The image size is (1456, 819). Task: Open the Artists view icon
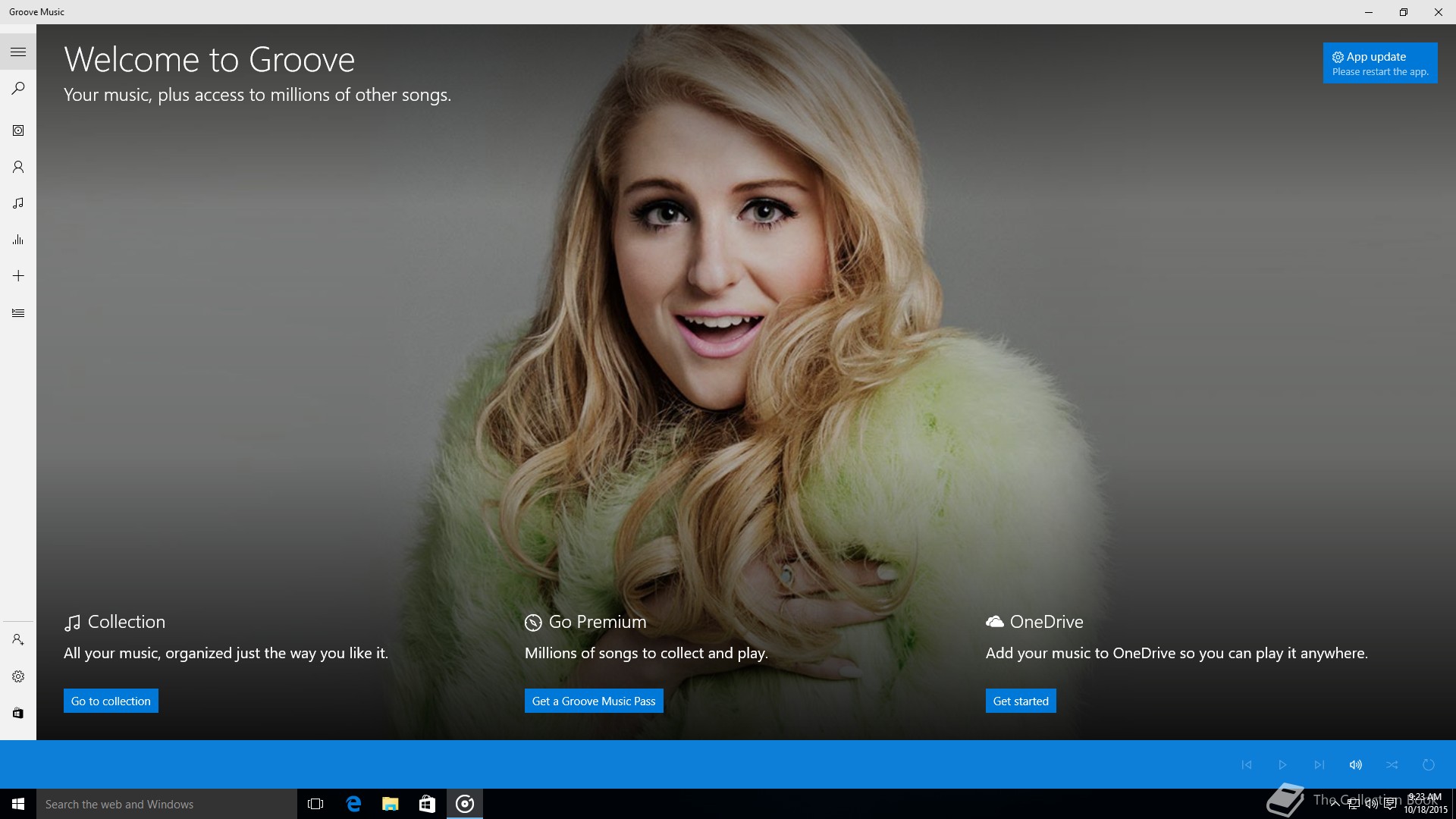point(18,167)
